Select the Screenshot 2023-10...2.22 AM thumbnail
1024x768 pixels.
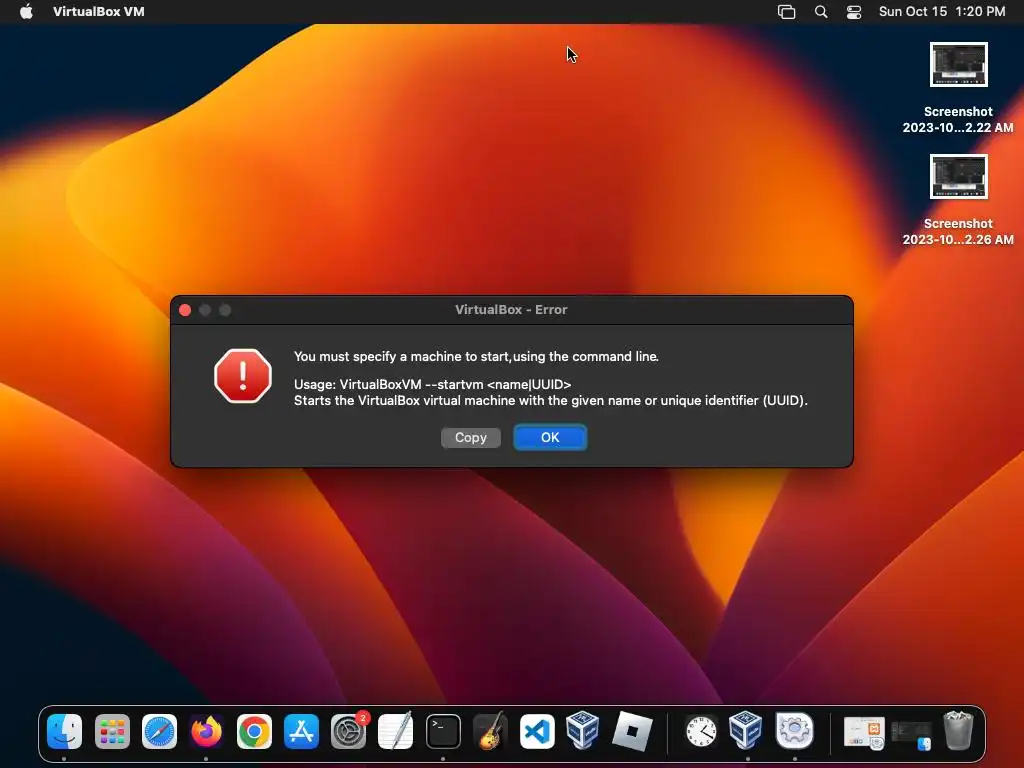[x=958, y=64]
